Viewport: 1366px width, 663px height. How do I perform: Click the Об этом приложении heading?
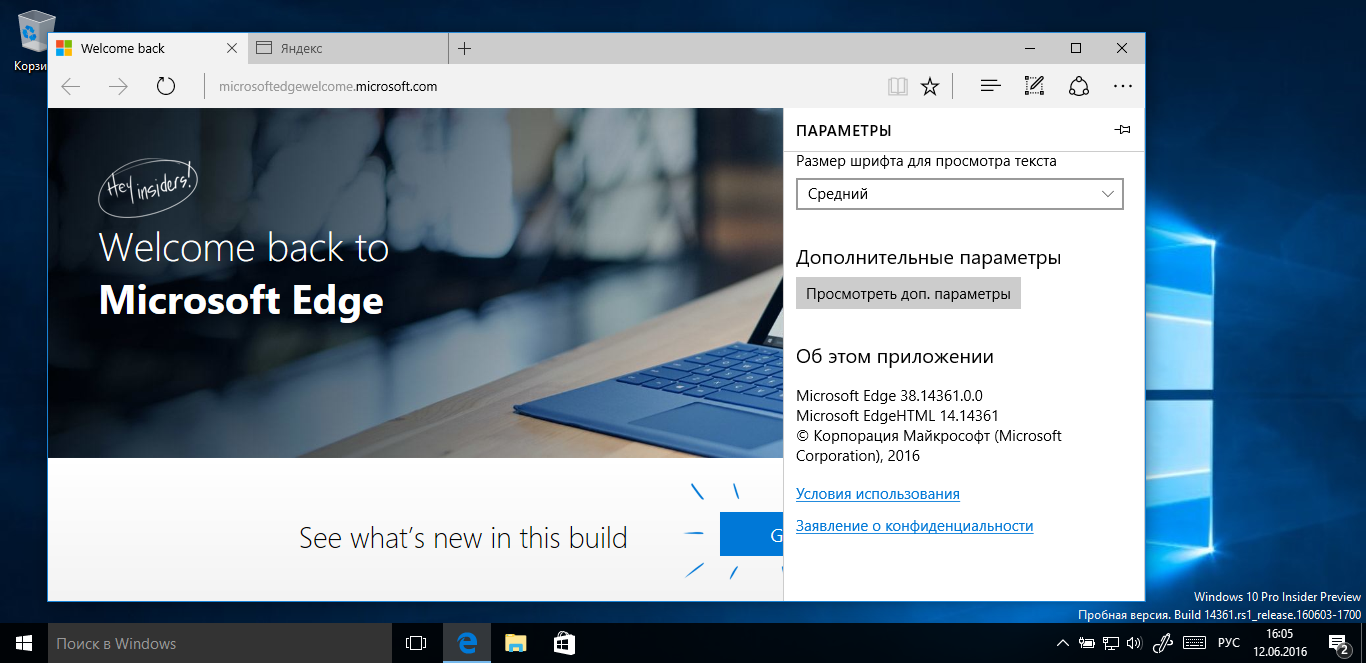point(895,357)
